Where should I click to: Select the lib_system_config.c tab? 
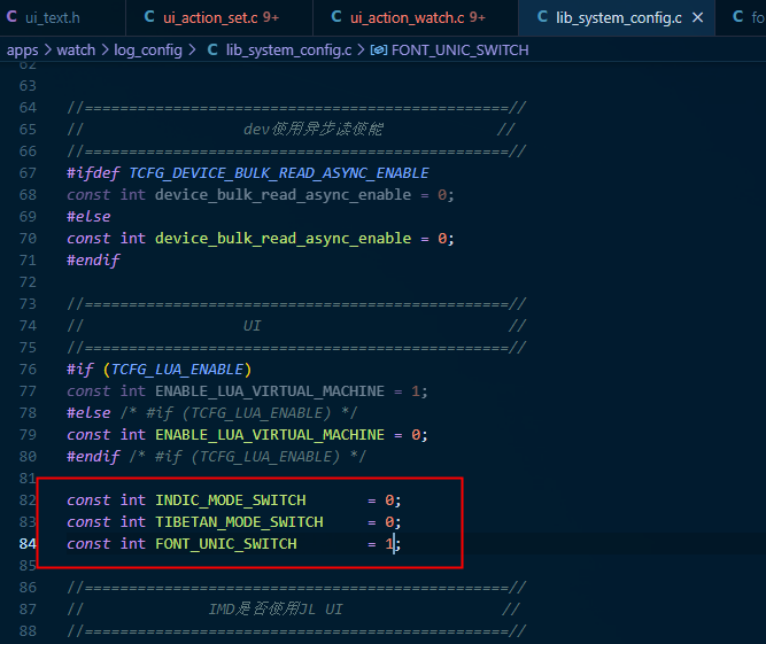pos(618,18)
